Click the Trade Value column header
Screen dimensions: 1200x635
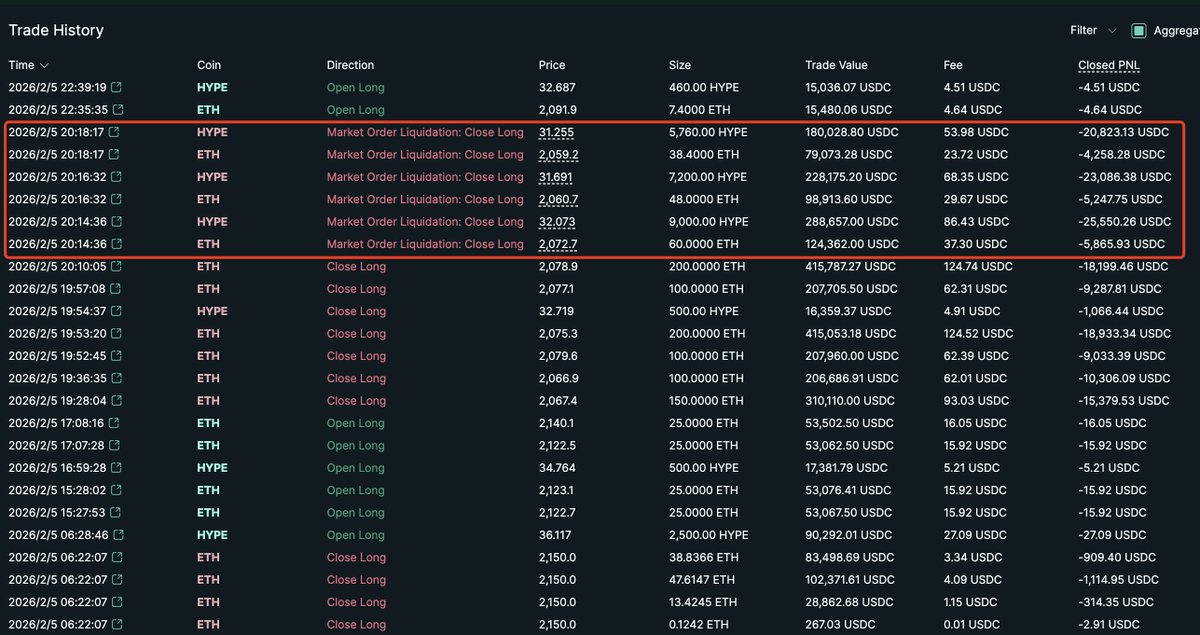(x=836, y=65)
